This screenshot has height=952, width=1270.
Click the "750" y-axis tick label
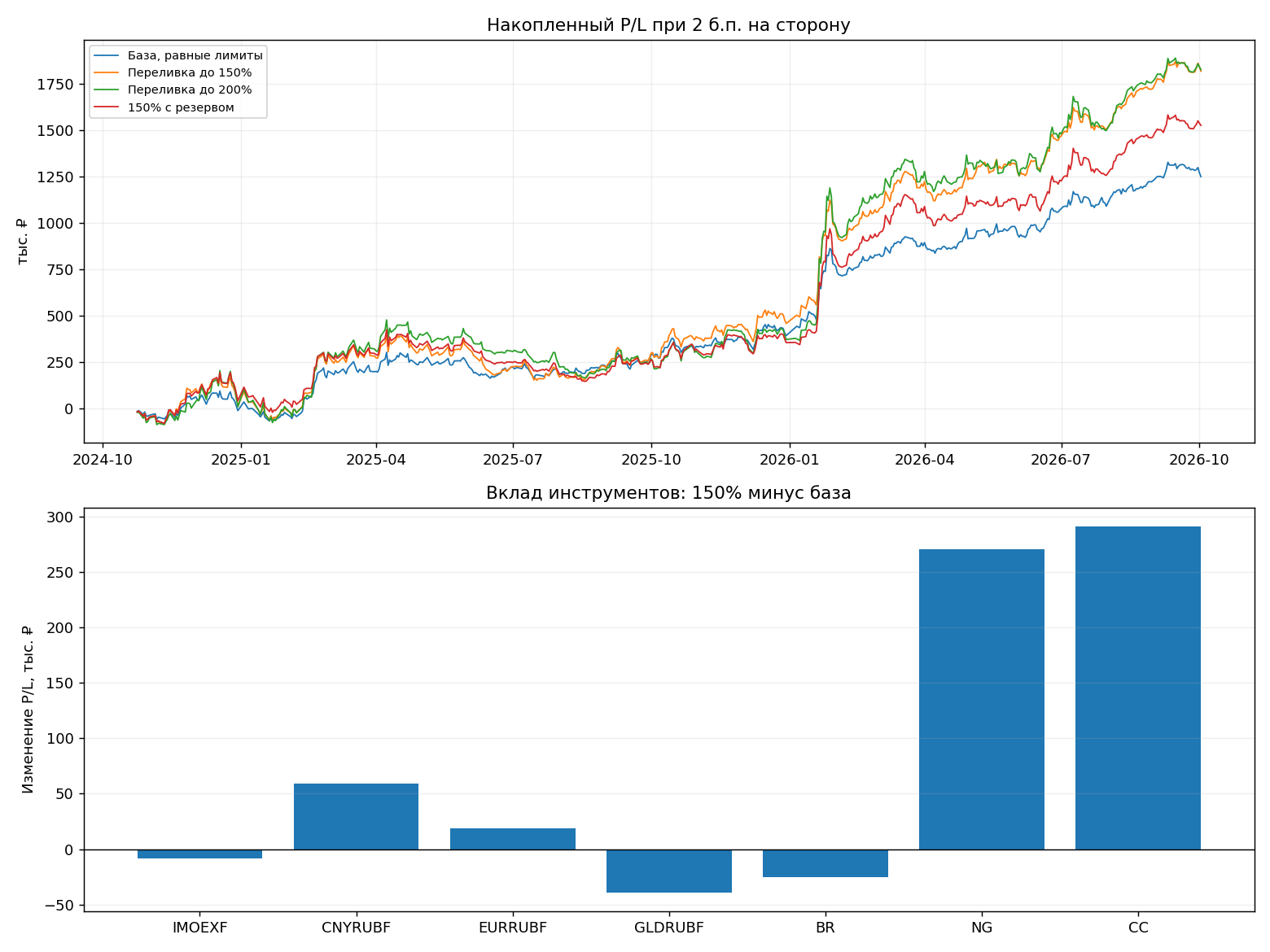click(59, 270)
